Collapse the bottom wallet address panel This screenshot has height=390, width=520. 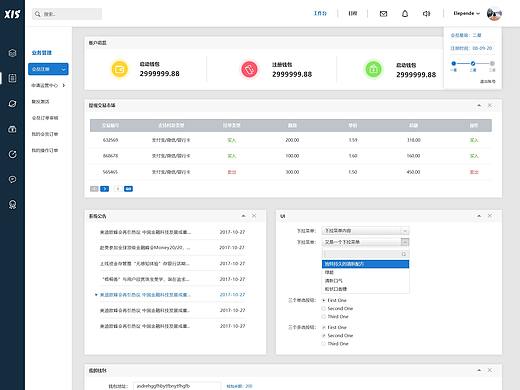point(479,370)
